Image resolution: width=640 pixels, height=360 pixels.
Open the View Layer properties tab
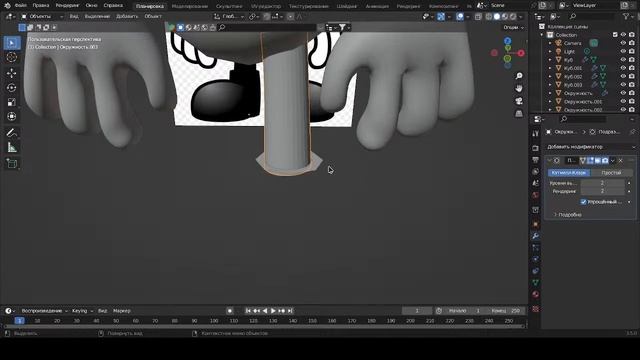[x=536, y=171]
